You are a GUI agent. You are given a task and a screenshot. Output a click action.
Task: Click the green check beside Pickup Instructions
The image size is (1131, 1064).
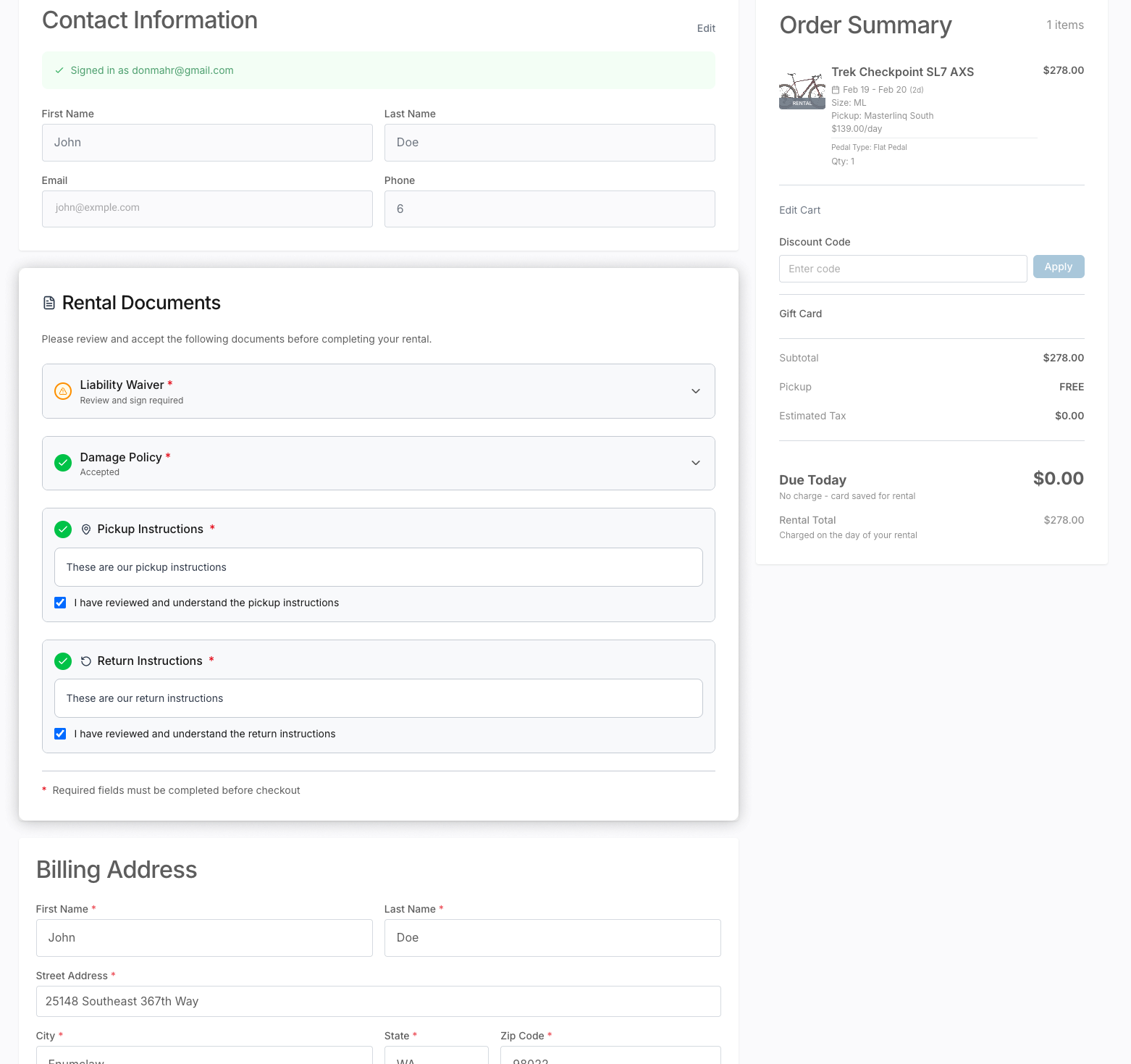(63, 529)
